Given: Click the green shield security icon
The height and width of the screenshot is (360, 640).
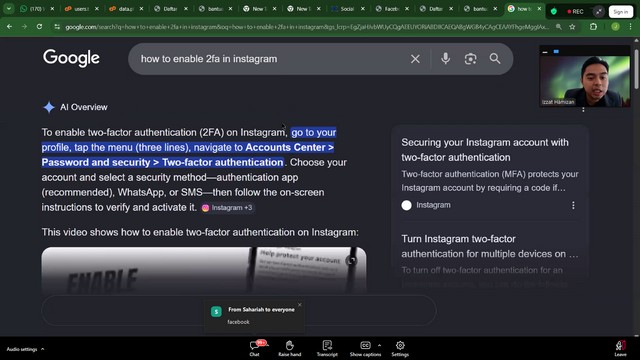Looking at the screenshot, I should (x=553, y=11).
